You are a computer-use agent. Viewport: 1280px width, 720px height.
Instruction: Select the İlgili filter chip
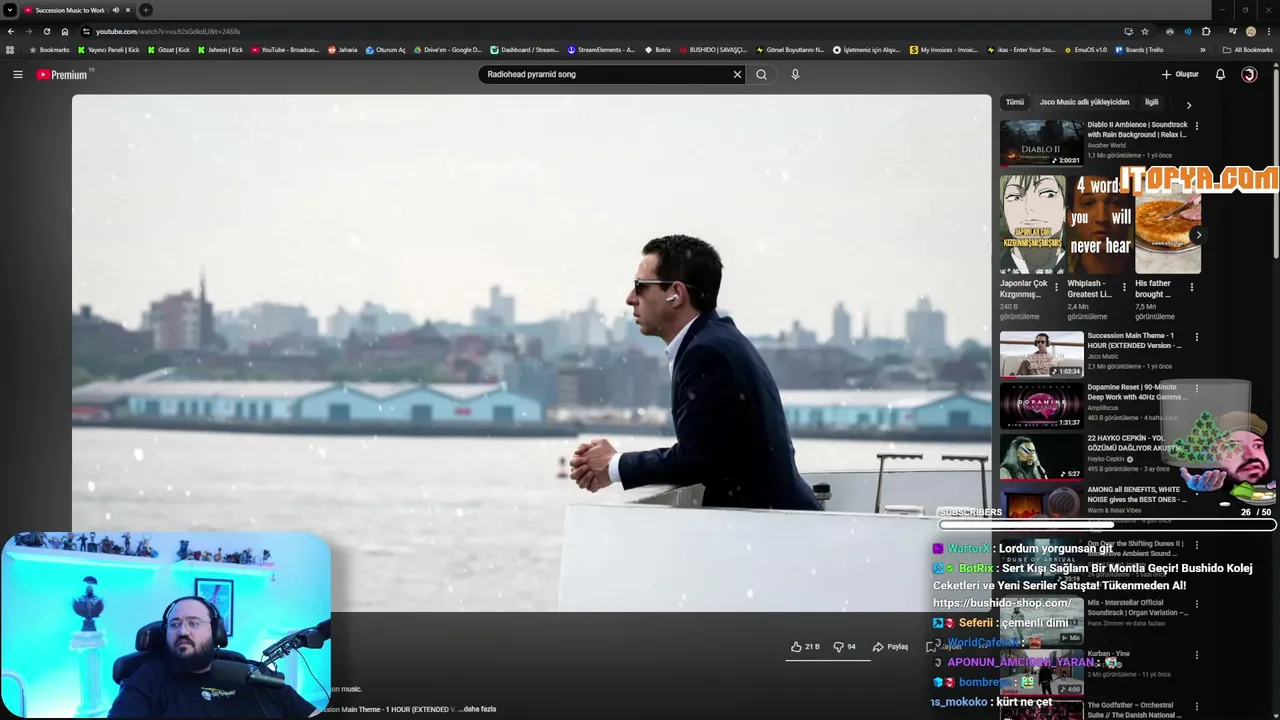click(x=1152, y=102)
